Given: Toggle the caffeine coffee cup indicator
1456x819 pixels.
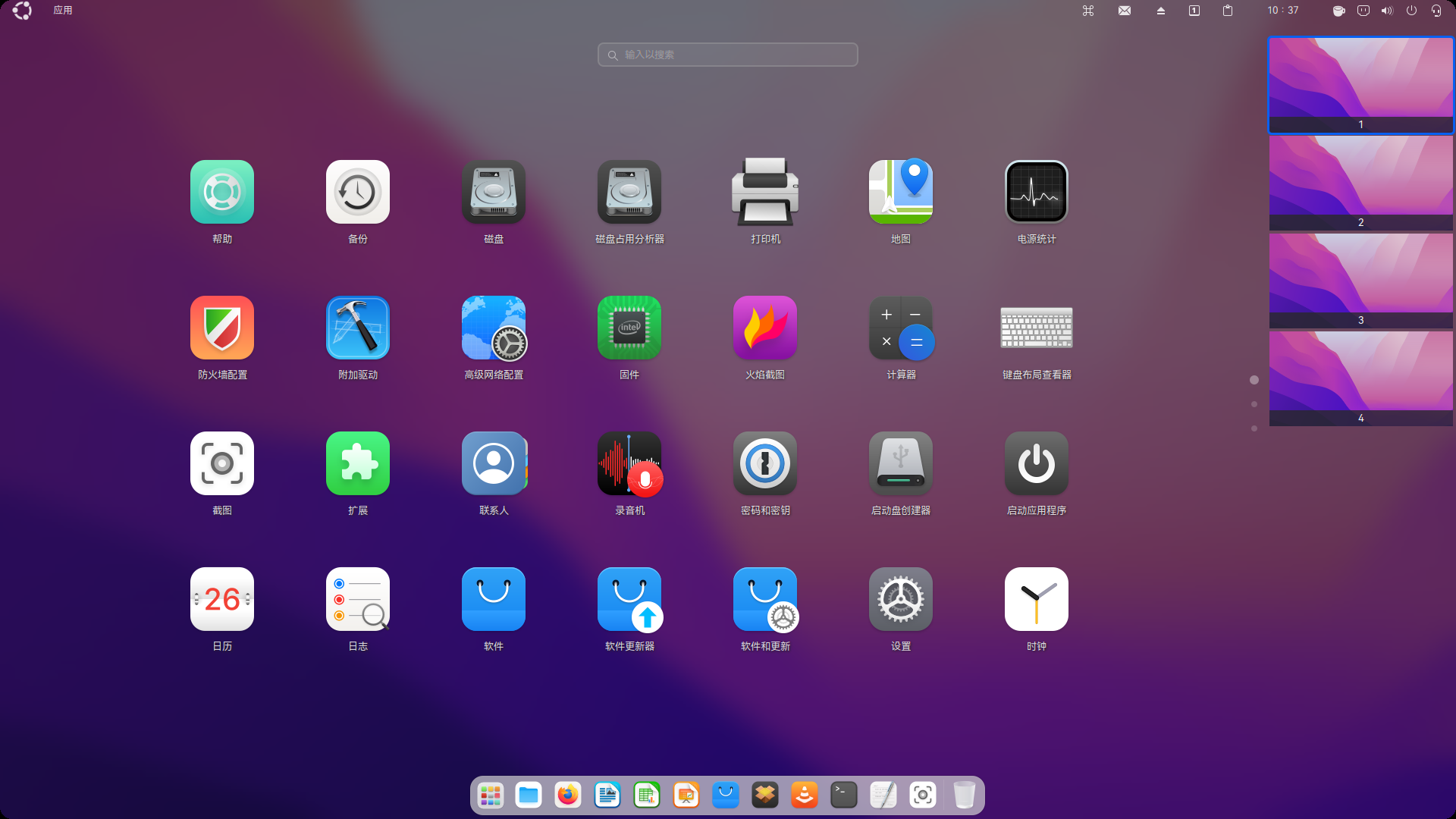Looking at the screenshot, I should tap(1339, 11).
